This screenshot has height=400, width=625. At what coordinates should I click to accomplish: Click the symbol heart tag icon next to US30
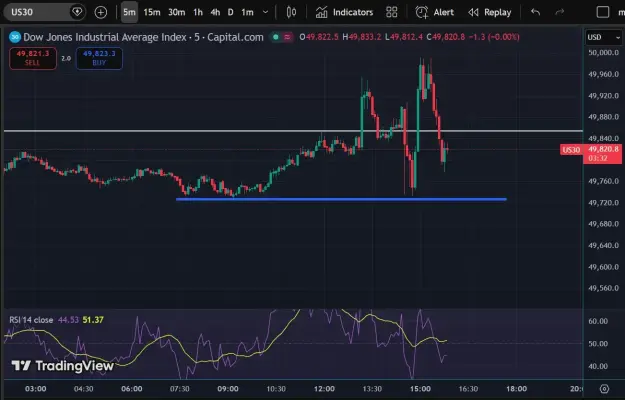coord(77,12)
